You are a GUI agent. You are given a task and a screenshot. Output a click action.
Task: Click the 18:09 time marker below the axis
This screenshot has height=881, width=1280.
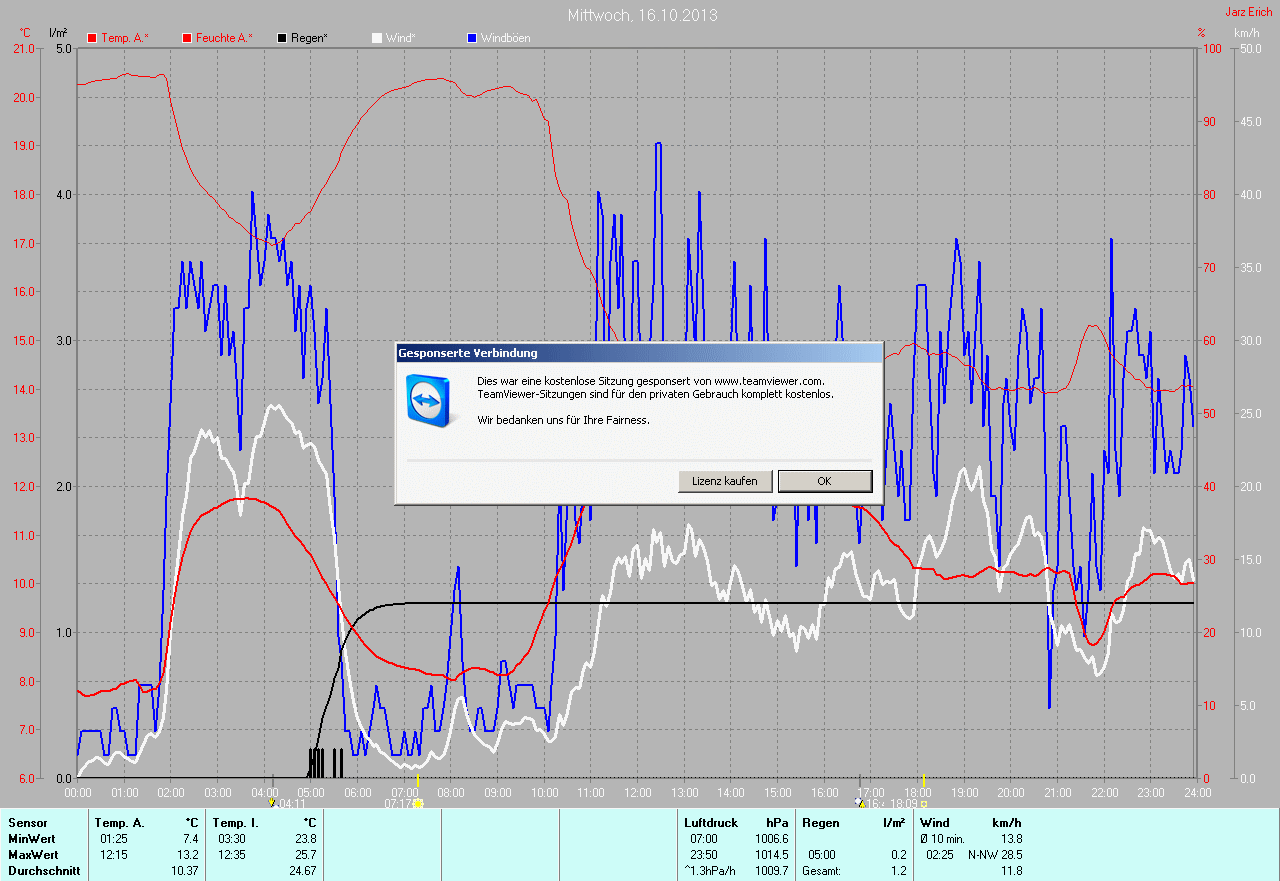(x=904, y=803)
